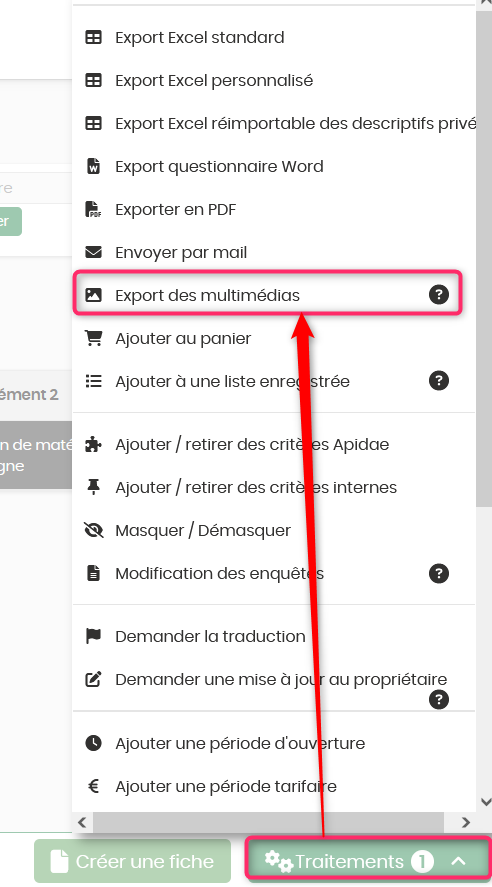Click the down arrow of vertical scrollbar
Screen dimensions: 492x887
point(485,802)
